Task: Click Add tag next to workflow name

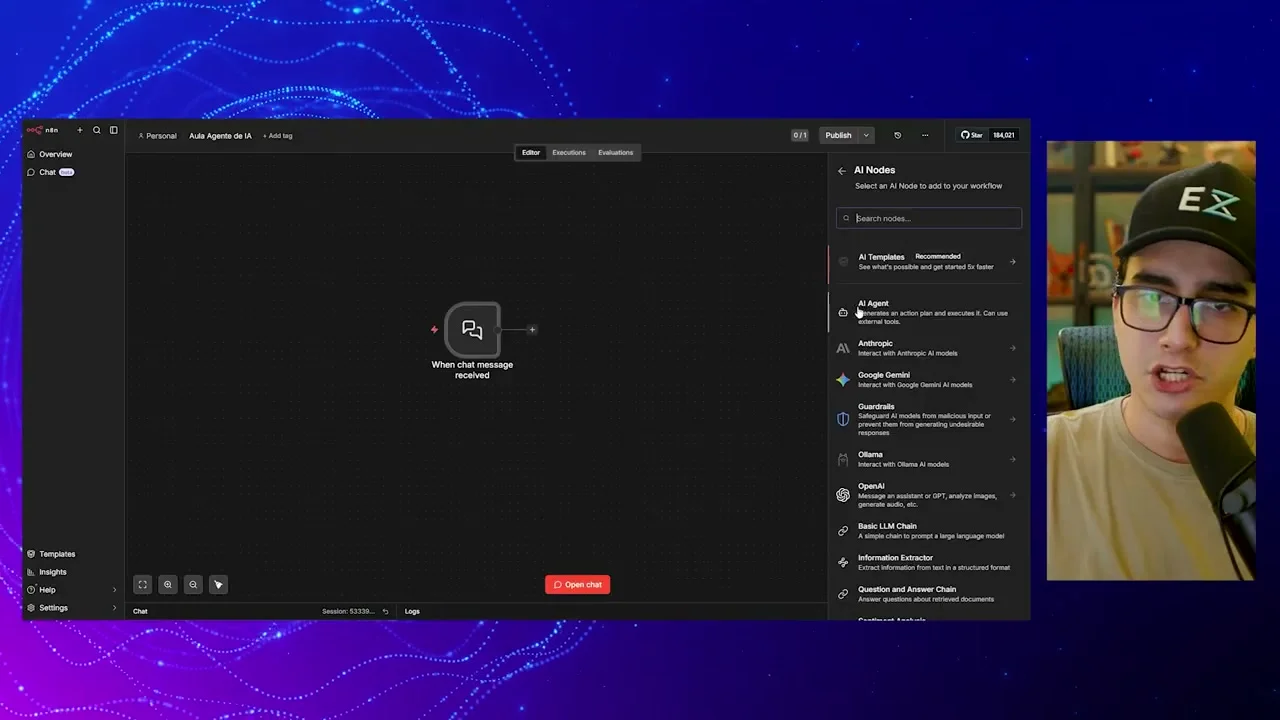Action: [x=278, y=136]
